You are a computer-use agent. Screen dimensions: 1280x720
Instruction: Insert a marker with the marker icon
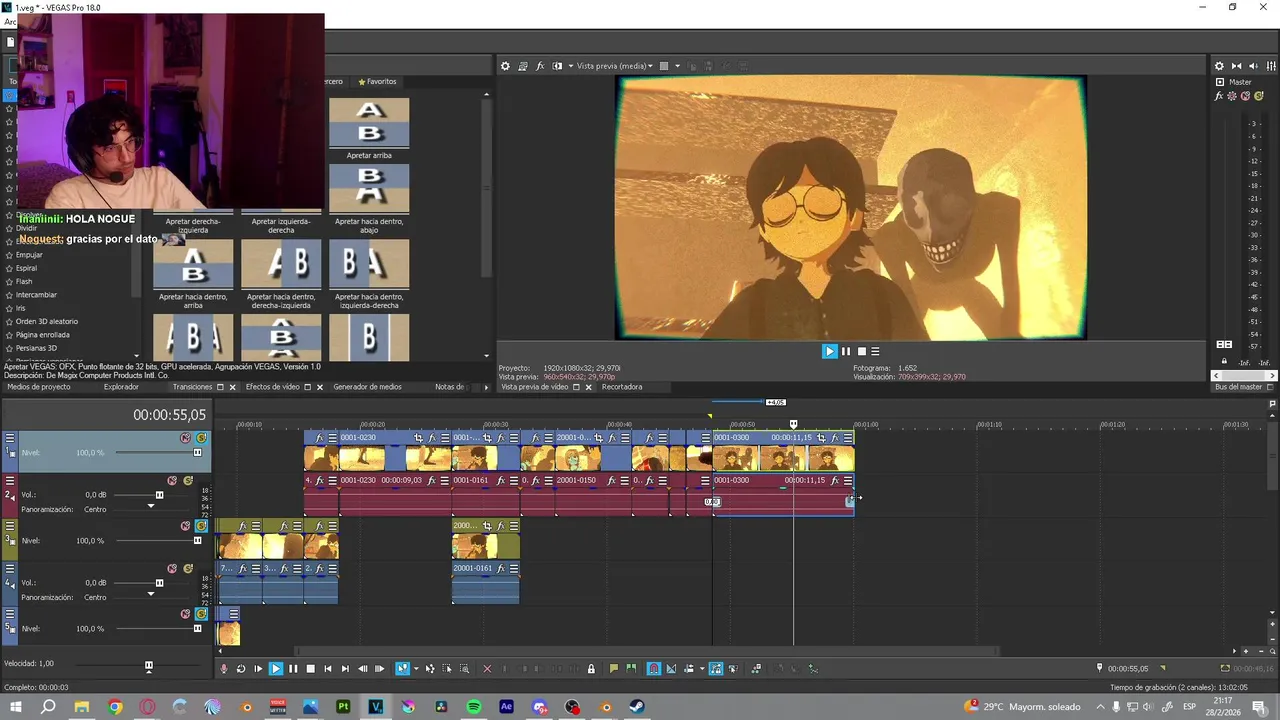click(x=614, y=669)
